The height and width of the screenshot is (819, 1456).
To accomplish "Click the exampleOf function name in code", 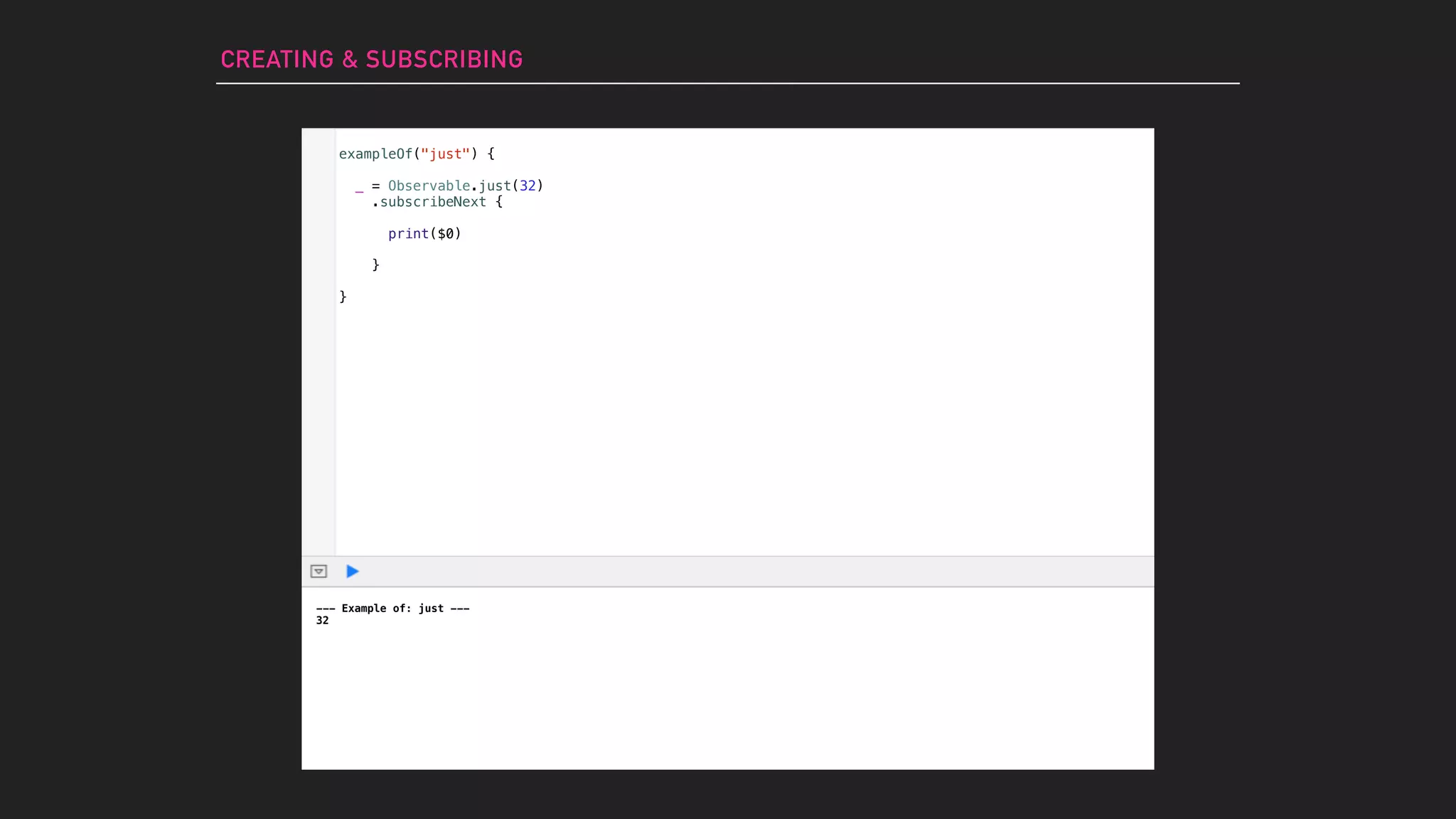I will (x=375, y=154).
